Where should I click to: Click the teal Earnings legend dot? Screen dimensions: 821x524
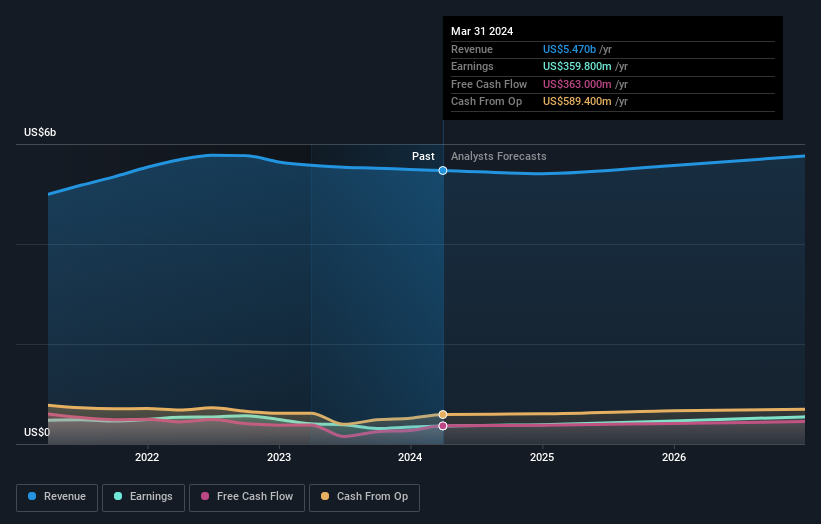pos(118,496)
